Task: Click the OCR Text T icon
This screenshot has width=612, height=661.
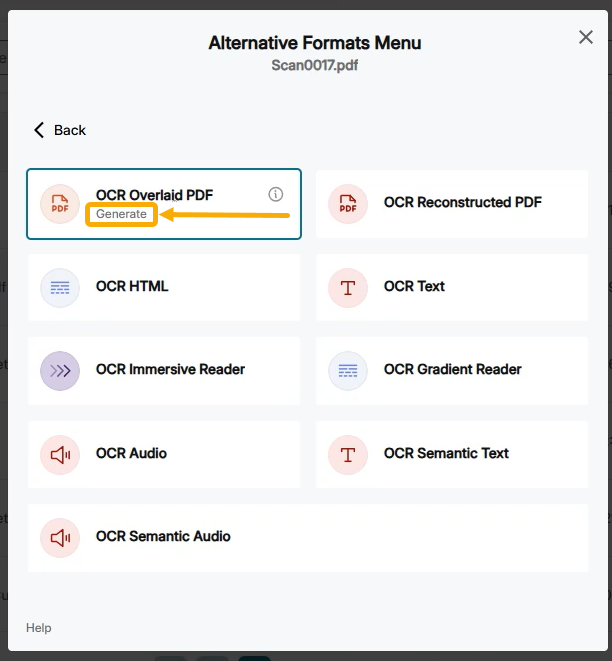Action: [348, 287]
